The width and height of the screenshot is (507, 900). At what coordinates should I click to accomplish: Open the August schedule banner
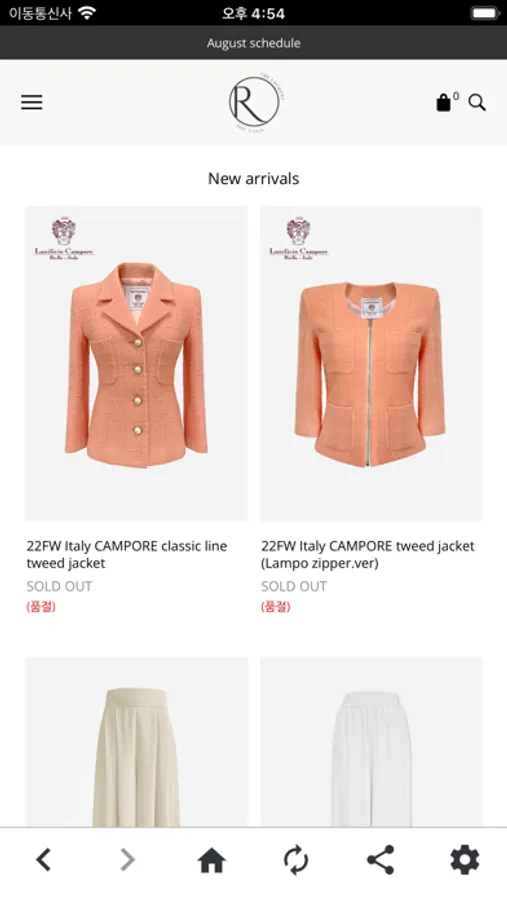tap(254, 43)
